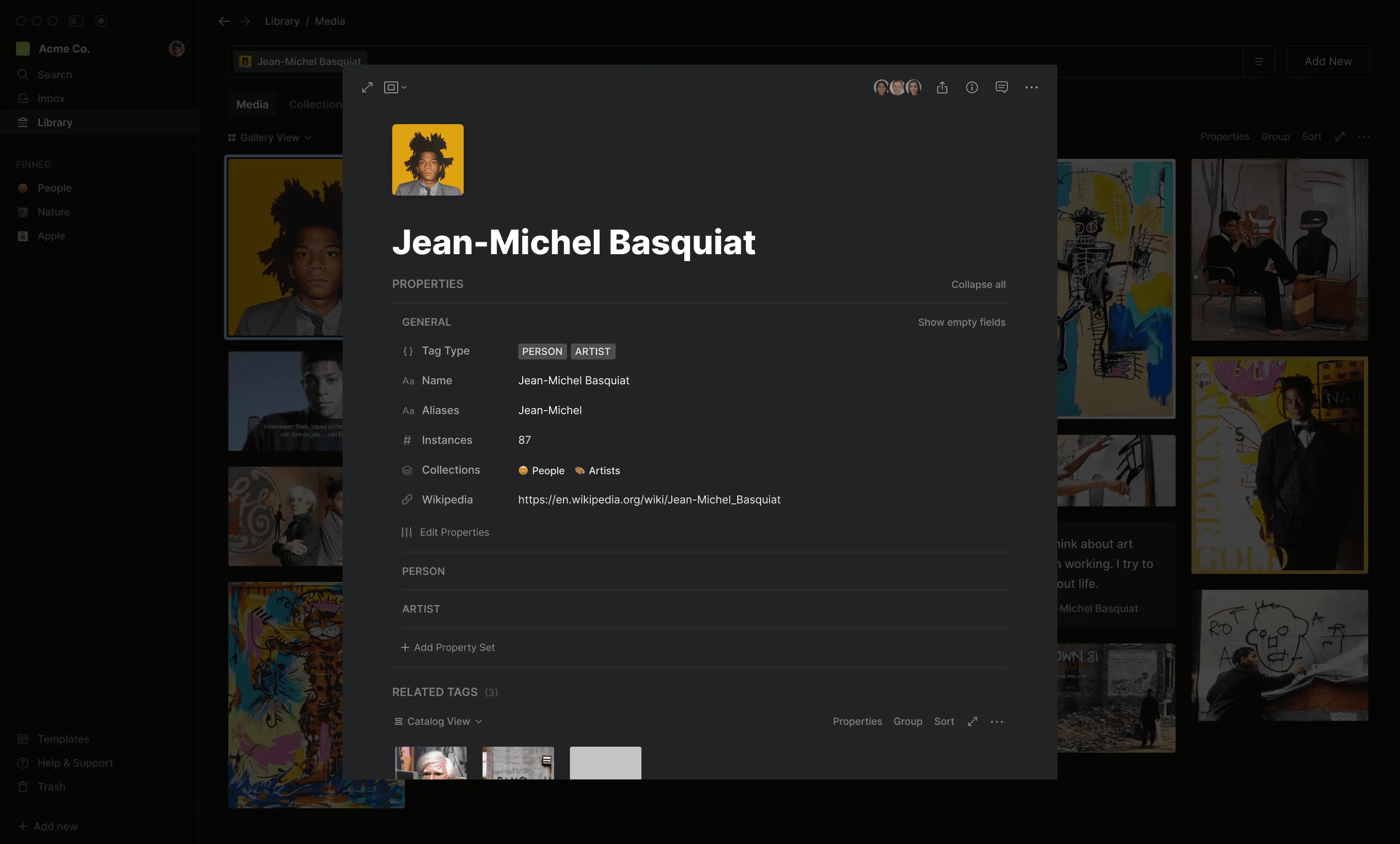This screenshot has height=844, width=1400.
Task: Expand Related Tags view with arrow icon
Action: (972, 721)
